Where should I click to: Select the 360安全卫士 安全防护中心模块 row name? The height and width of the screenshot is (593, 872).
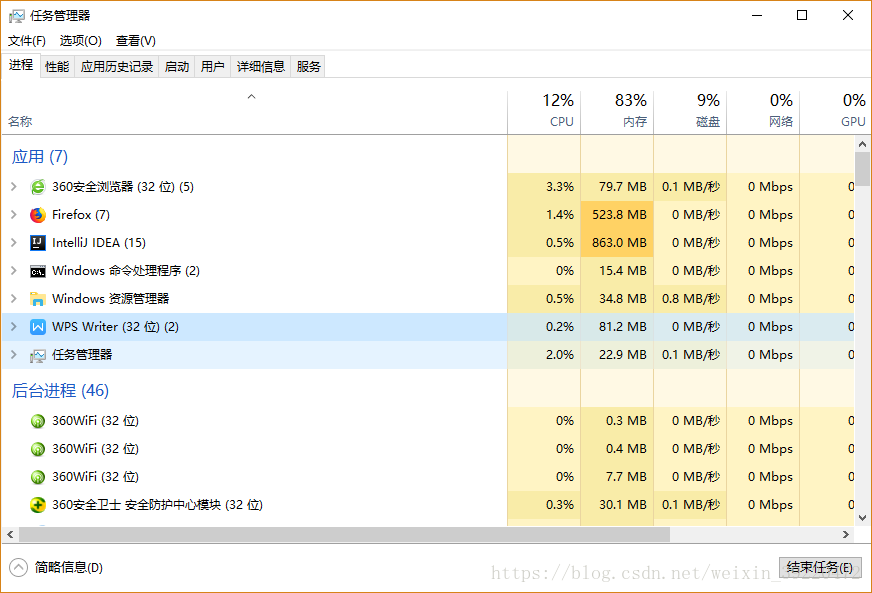pos(157,505)
